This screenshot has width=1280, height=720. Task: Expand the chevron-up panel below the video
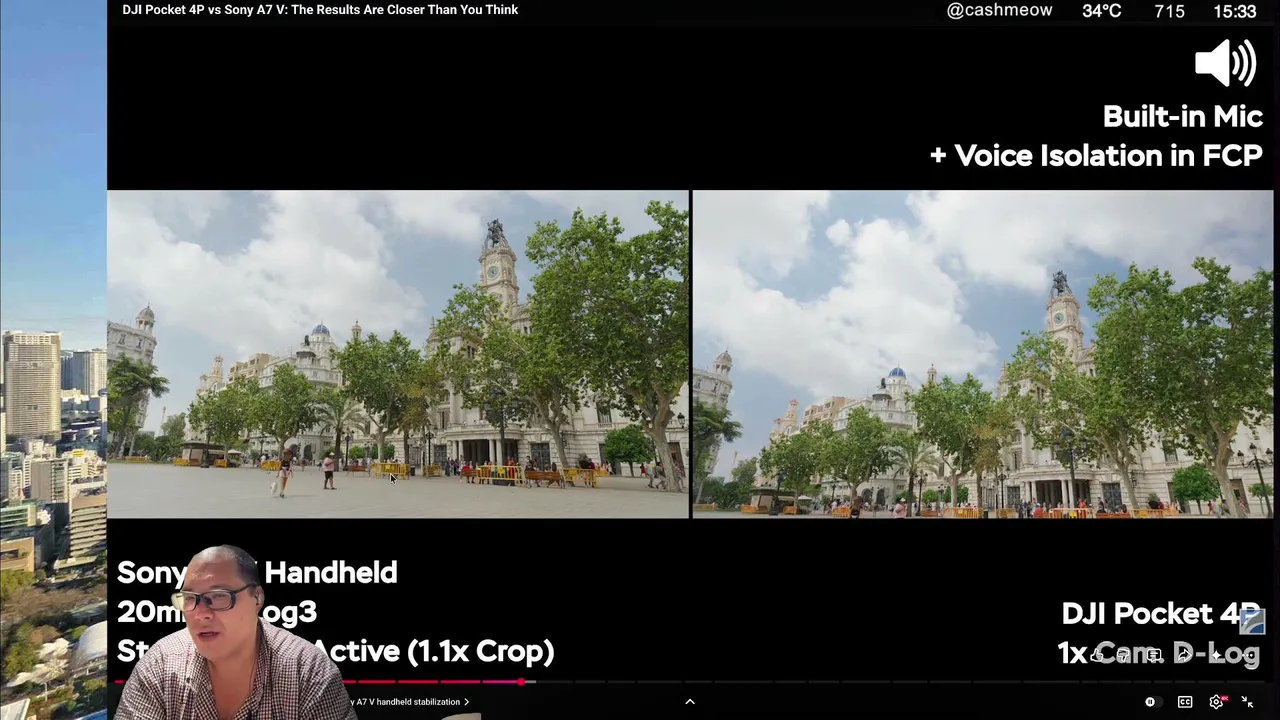tap(690, 702)
